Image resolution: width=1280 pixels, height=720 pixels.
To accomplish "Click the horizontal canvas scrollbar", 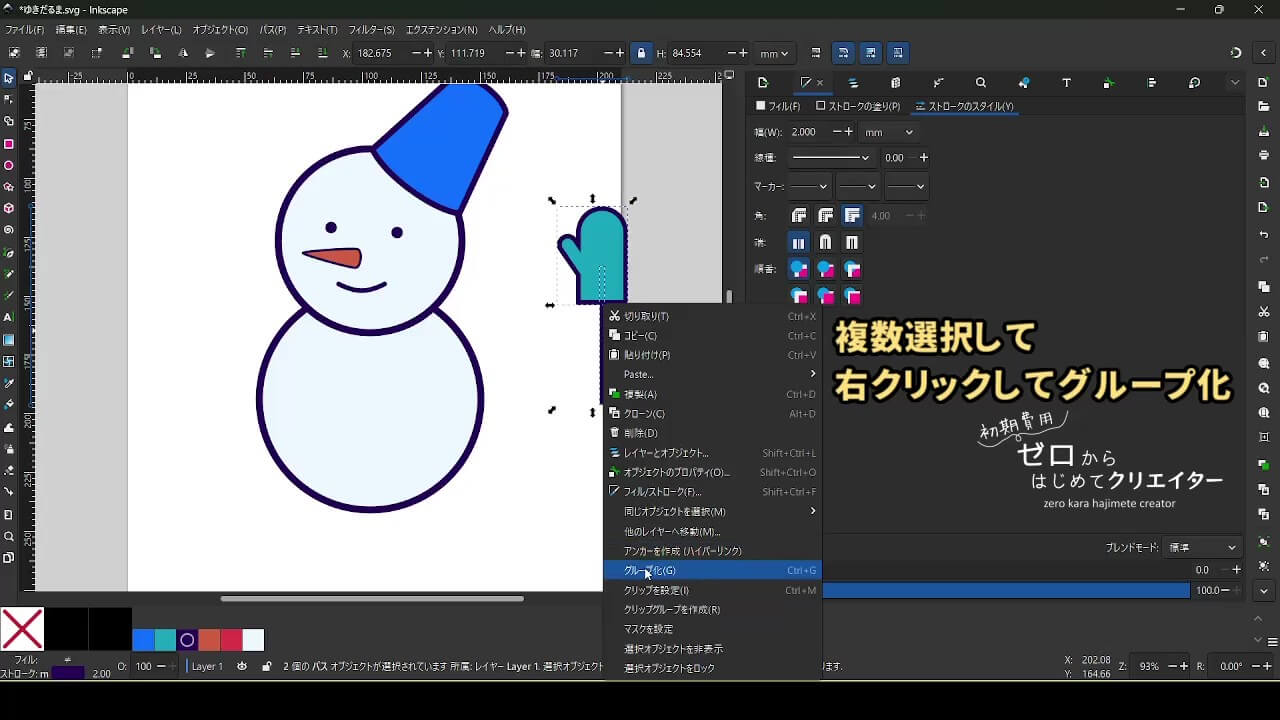I will coord(372,599).
